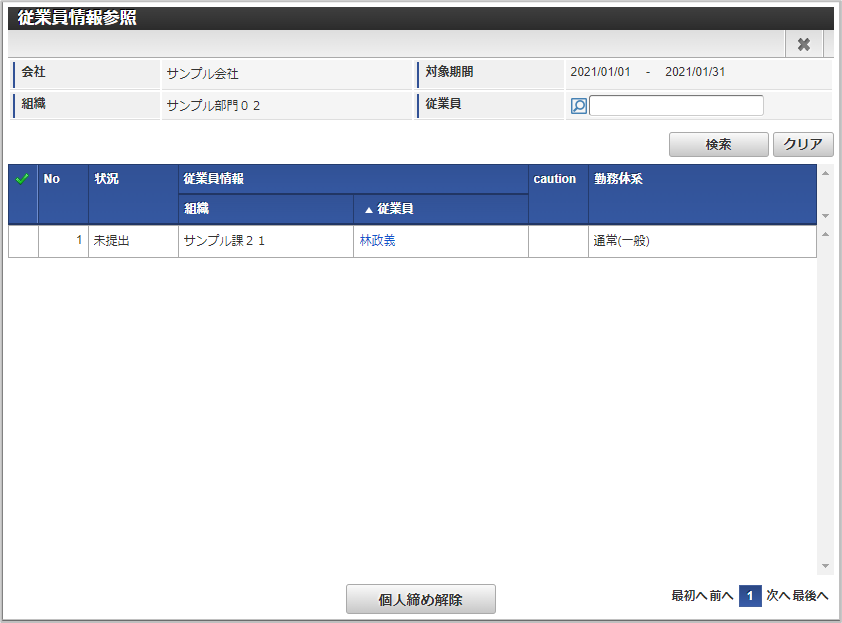842x623 pixels.
Task: Go to 前へ previous page
Action: point(721,596)
